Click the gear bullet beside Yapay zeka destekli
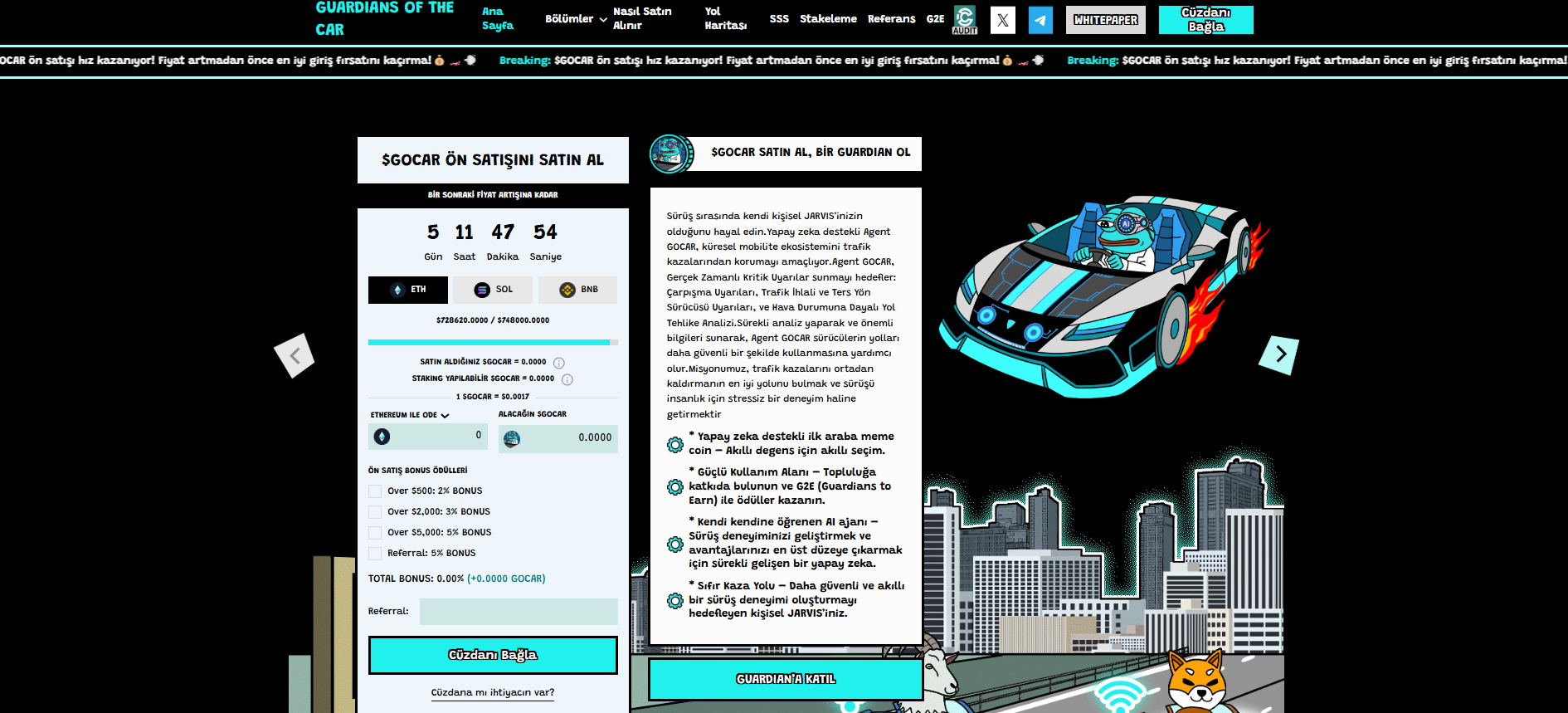The height and width of the screenshot is (713, 1568). point(675,444)
